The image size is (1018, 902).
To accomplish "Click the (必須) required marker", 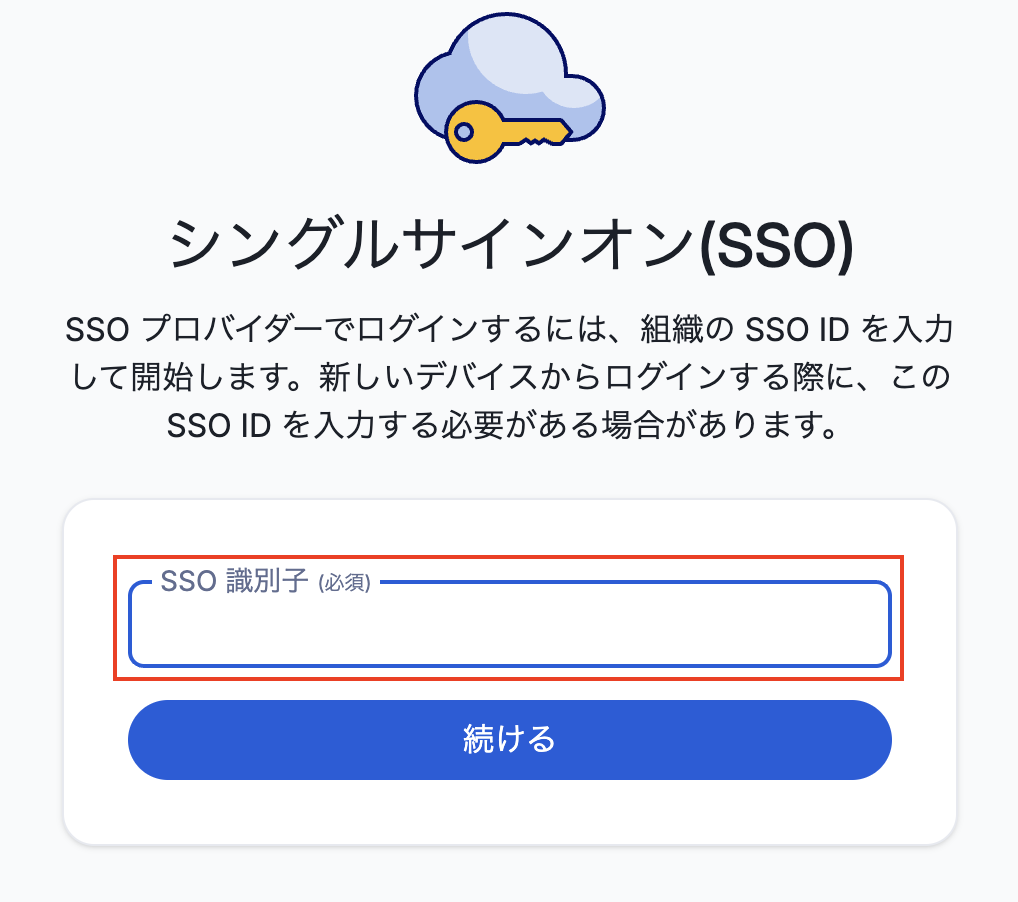I will [x=344, y=584].
